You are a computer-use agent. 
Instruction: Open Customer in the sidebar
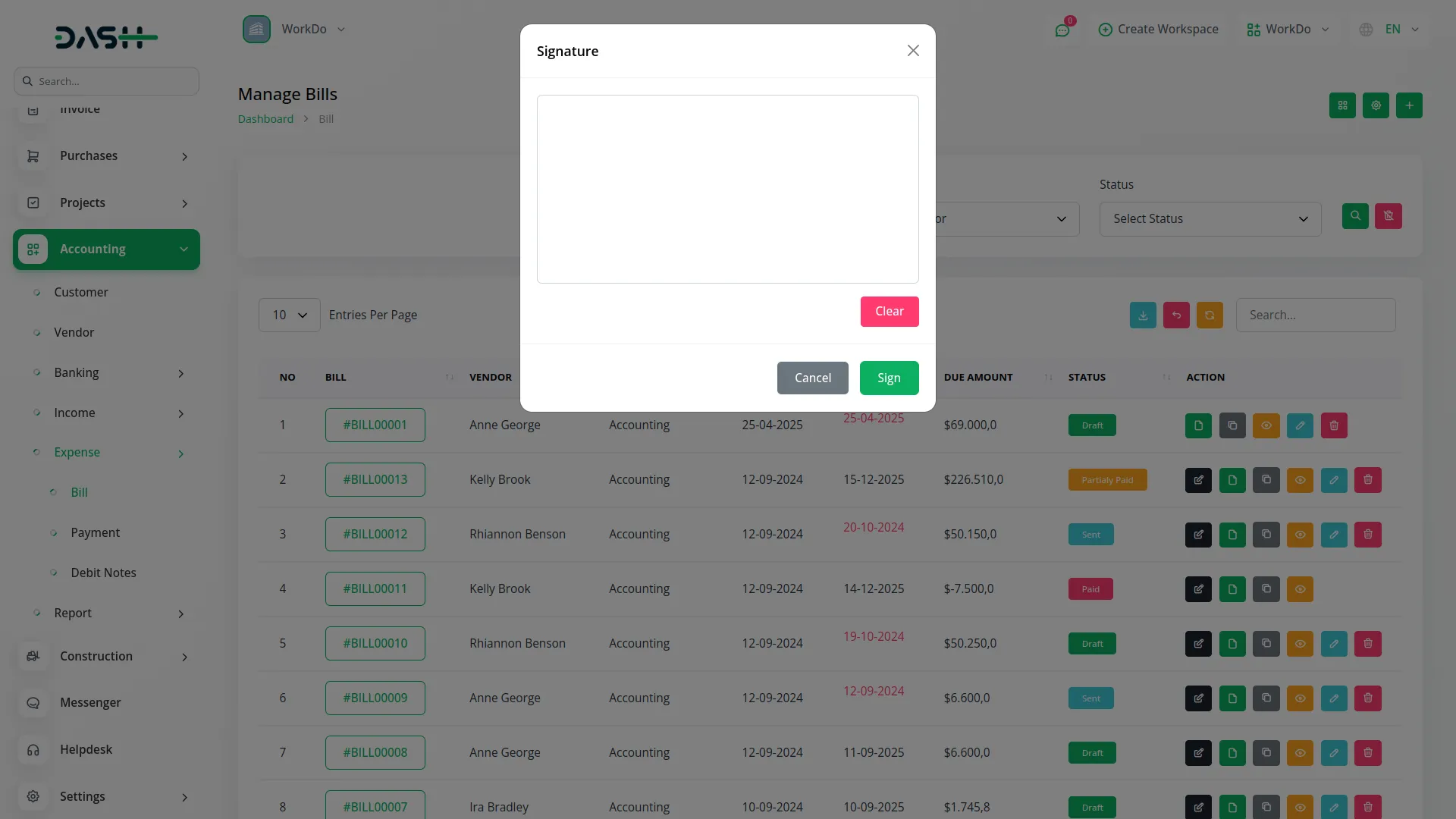click(x=80, y=292)
